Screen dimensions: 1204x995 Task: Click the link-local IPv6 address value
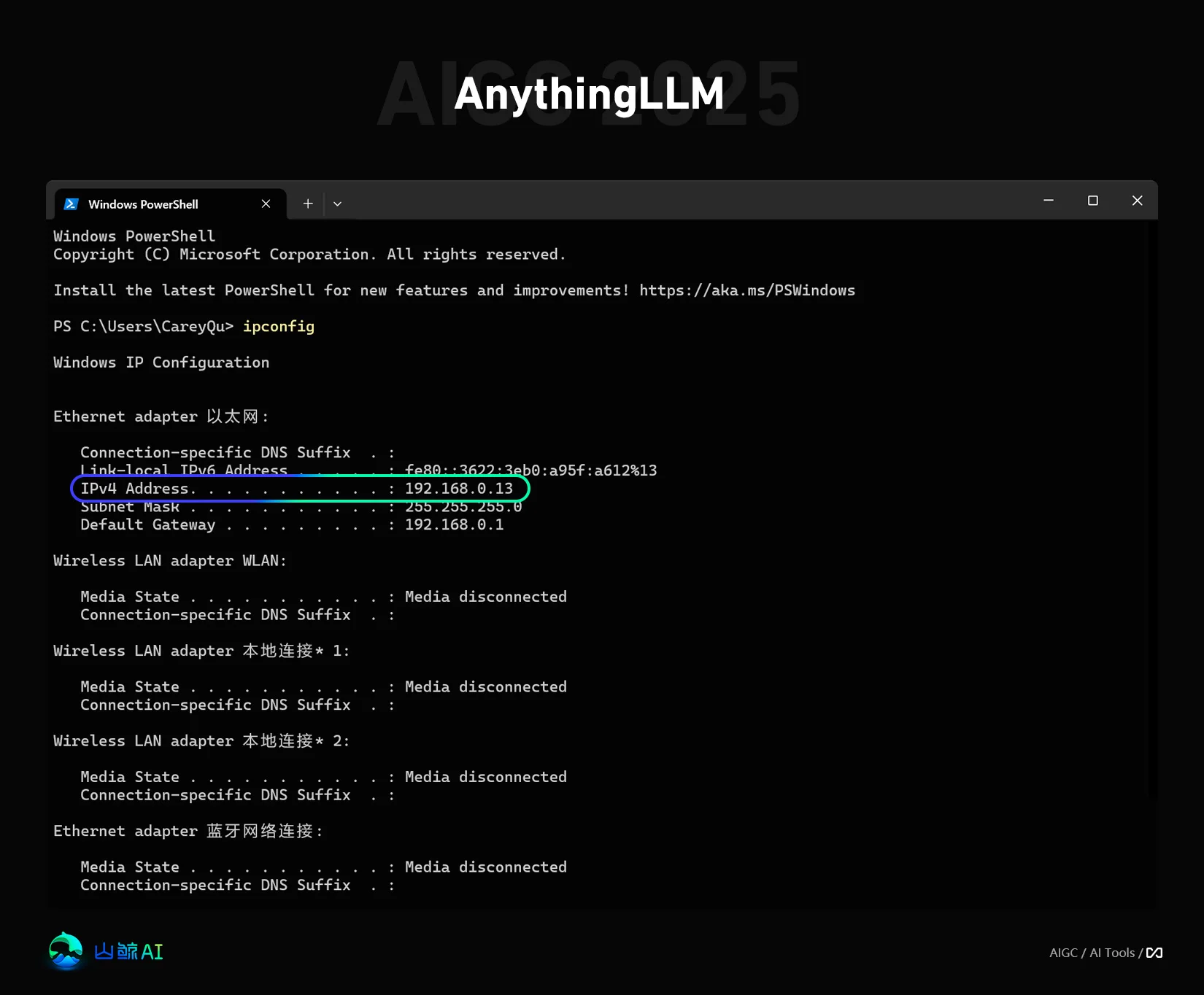click(x=531, y=471)
